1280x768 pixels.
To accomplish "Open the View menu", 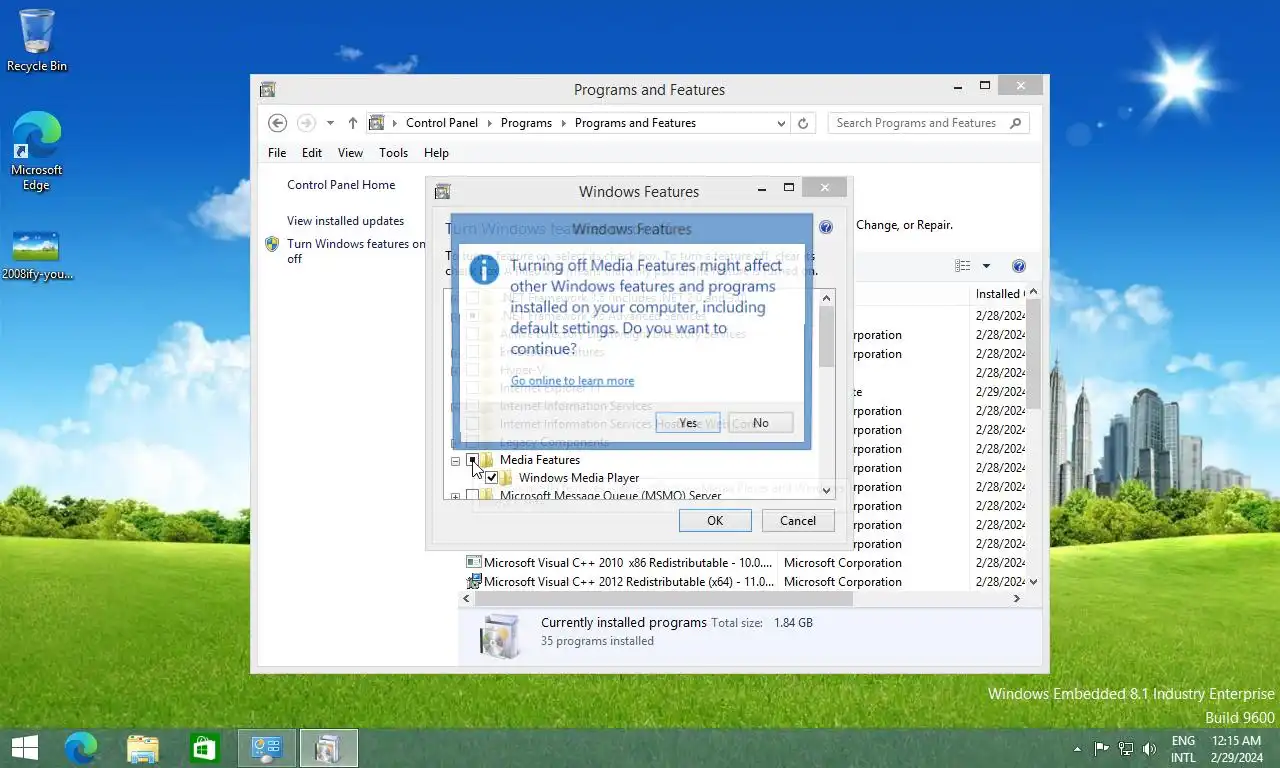I will (350, 153).
